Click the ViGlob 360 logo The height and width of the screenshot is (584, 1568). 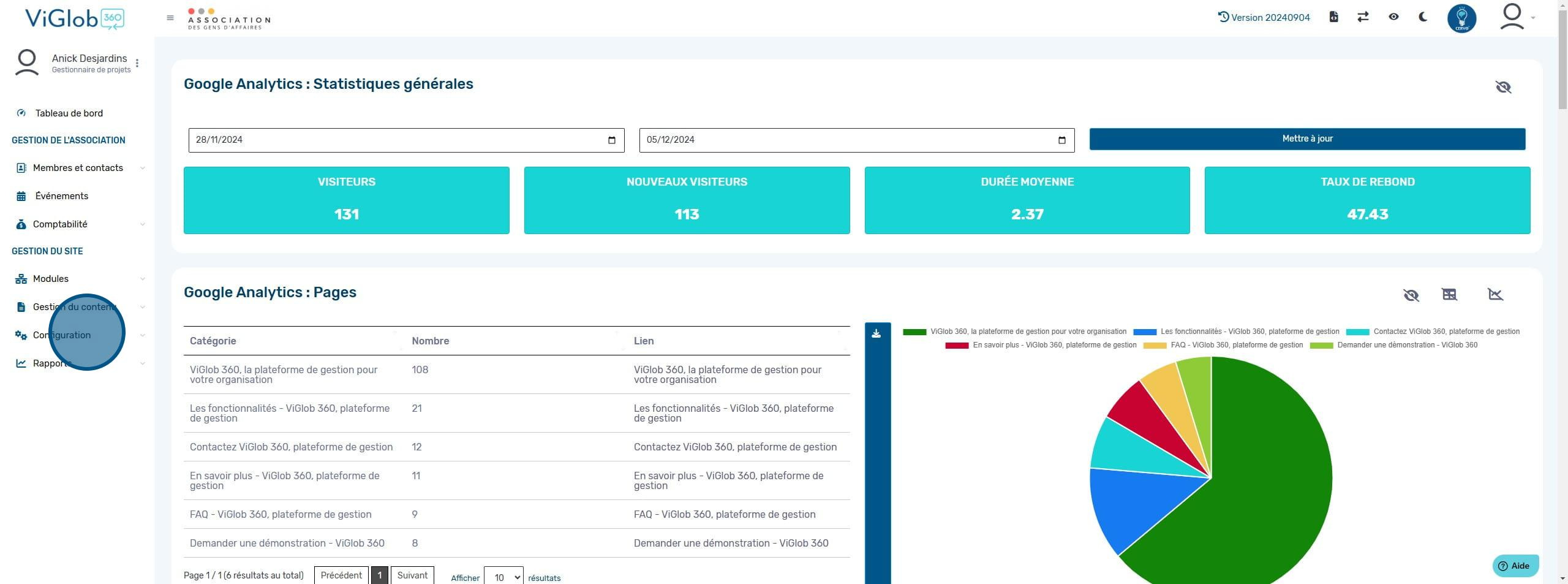pos(75,18)
